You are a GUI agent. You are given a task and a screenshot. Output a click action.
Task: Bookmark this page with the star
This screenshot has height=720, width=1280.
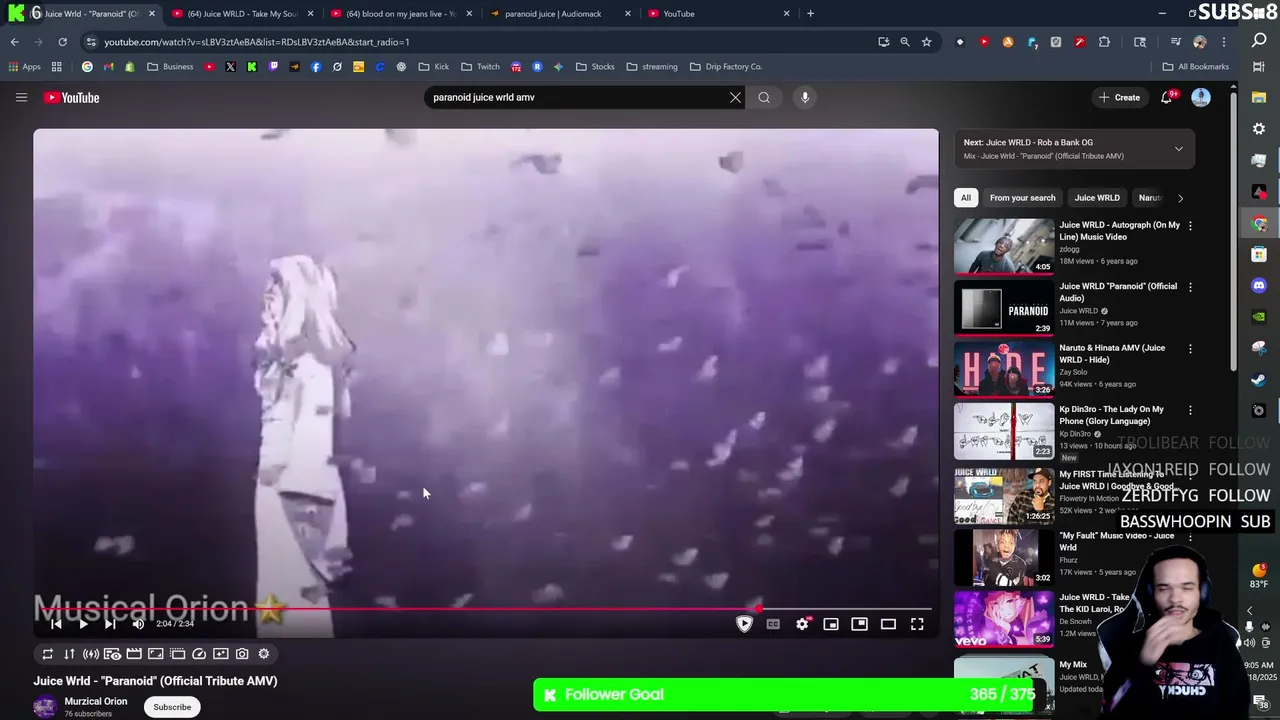tap(927, 42)
